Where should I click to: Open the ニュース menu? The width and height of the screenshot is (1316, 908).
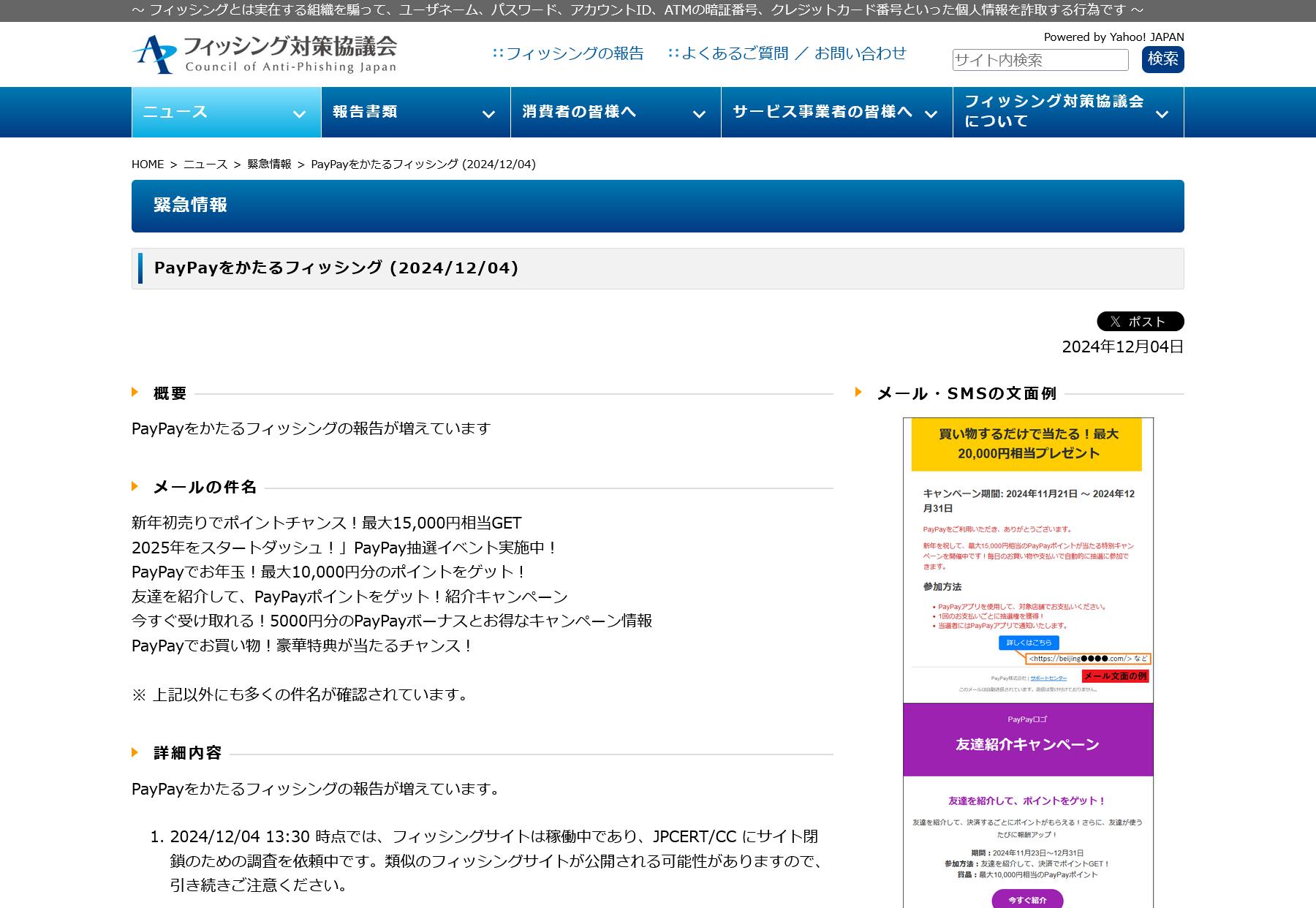(226, 112)
